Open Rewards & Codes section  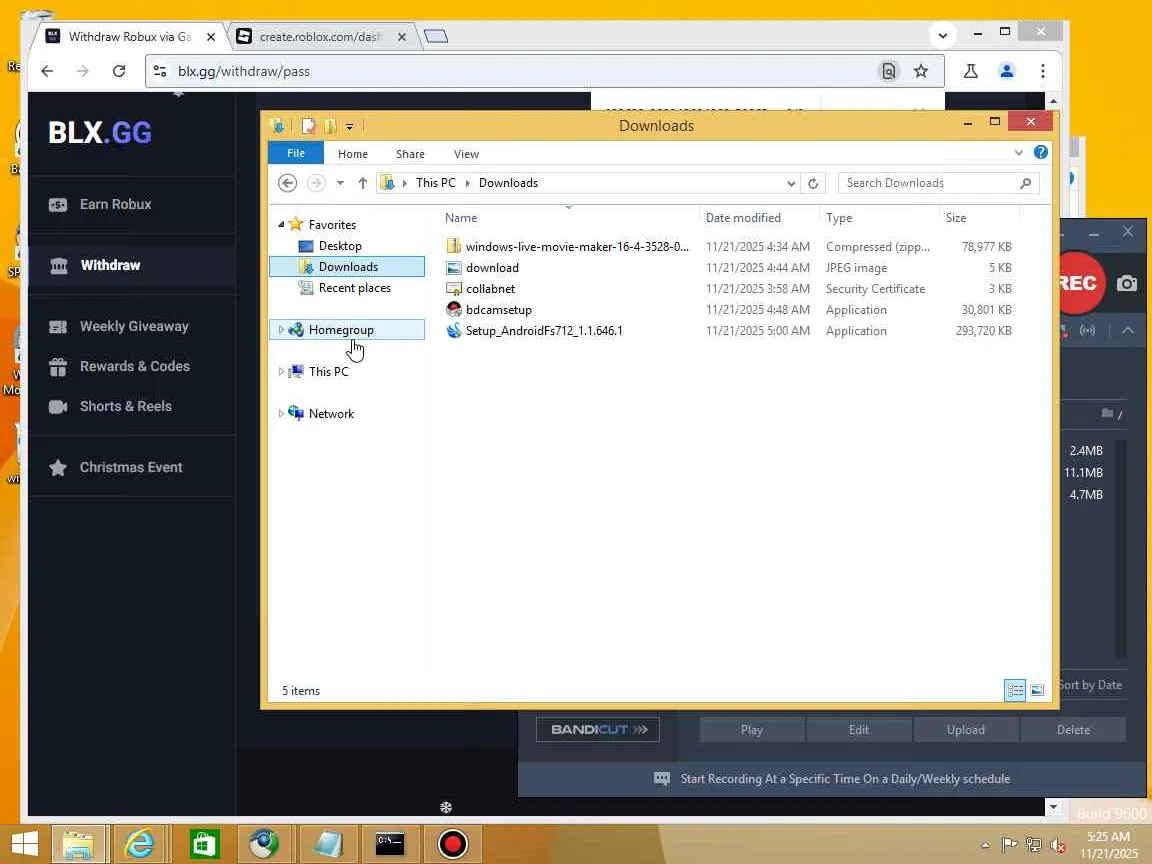point(134,366)
